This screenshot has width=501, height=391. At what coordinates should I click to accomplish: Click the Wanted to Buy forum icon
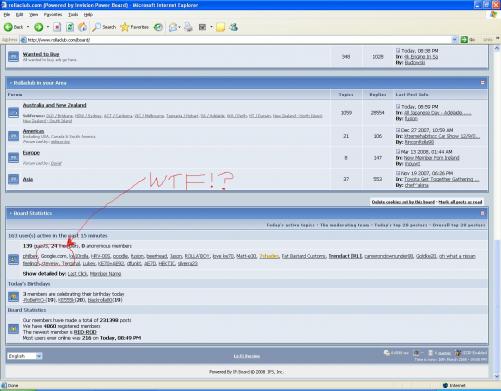coord(13,56)
